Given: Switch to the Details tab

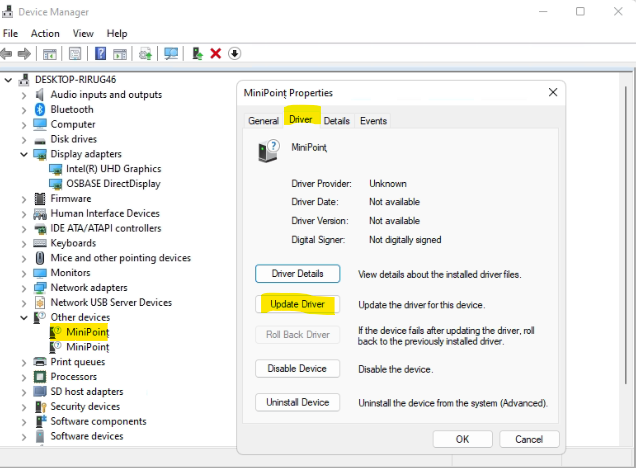Looking at the screenshot, I should pyautogui.click(x=337, y=121).
